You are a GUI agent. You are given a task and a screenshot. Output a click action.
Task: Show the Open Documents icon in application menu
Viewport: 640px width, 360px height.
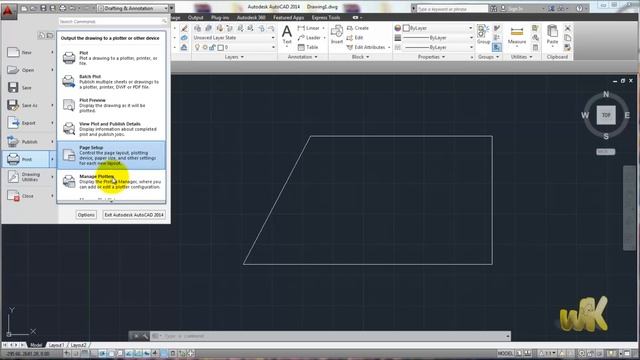[50, 36]
